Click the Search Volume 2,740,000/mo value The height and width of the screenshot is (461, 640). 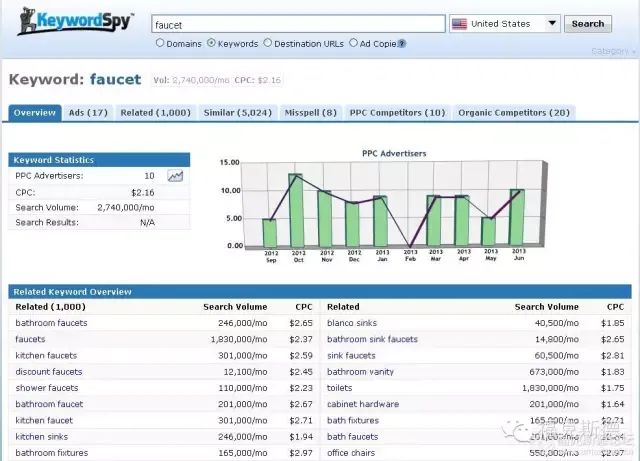click(x=126, y=208)
